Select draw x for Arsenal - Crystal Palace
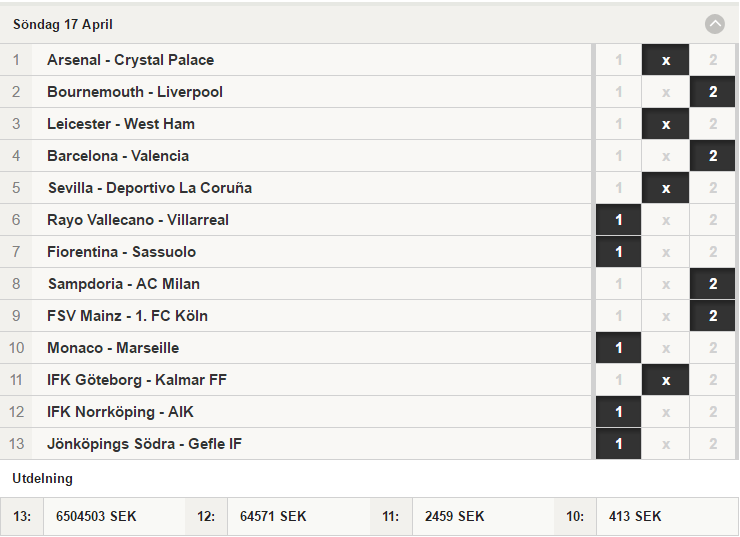The image size is (740, 537). (x=665, y=60)
